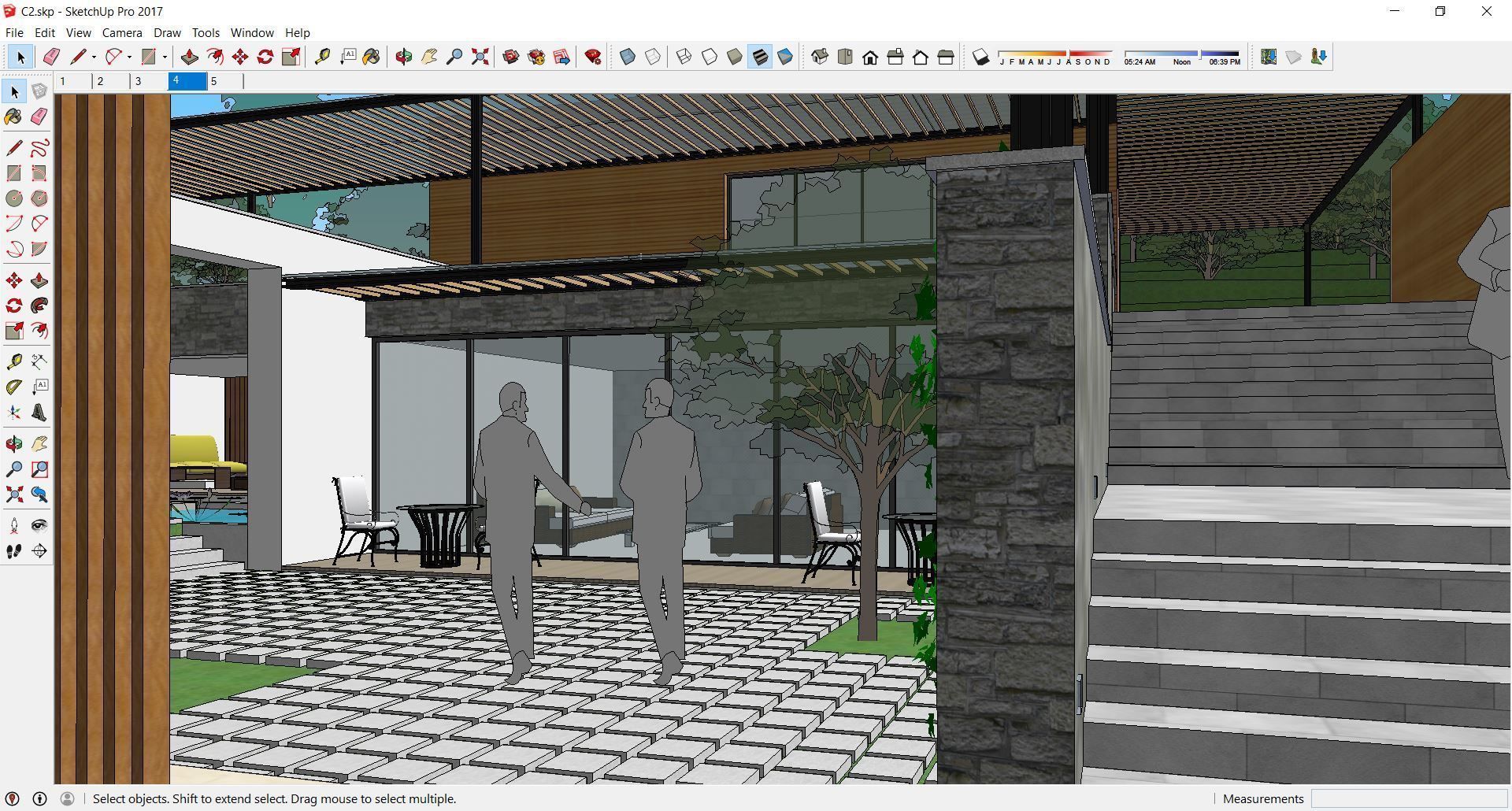Choose the Axes tool in left panel
1512x811 pixels.
(14, 413)
